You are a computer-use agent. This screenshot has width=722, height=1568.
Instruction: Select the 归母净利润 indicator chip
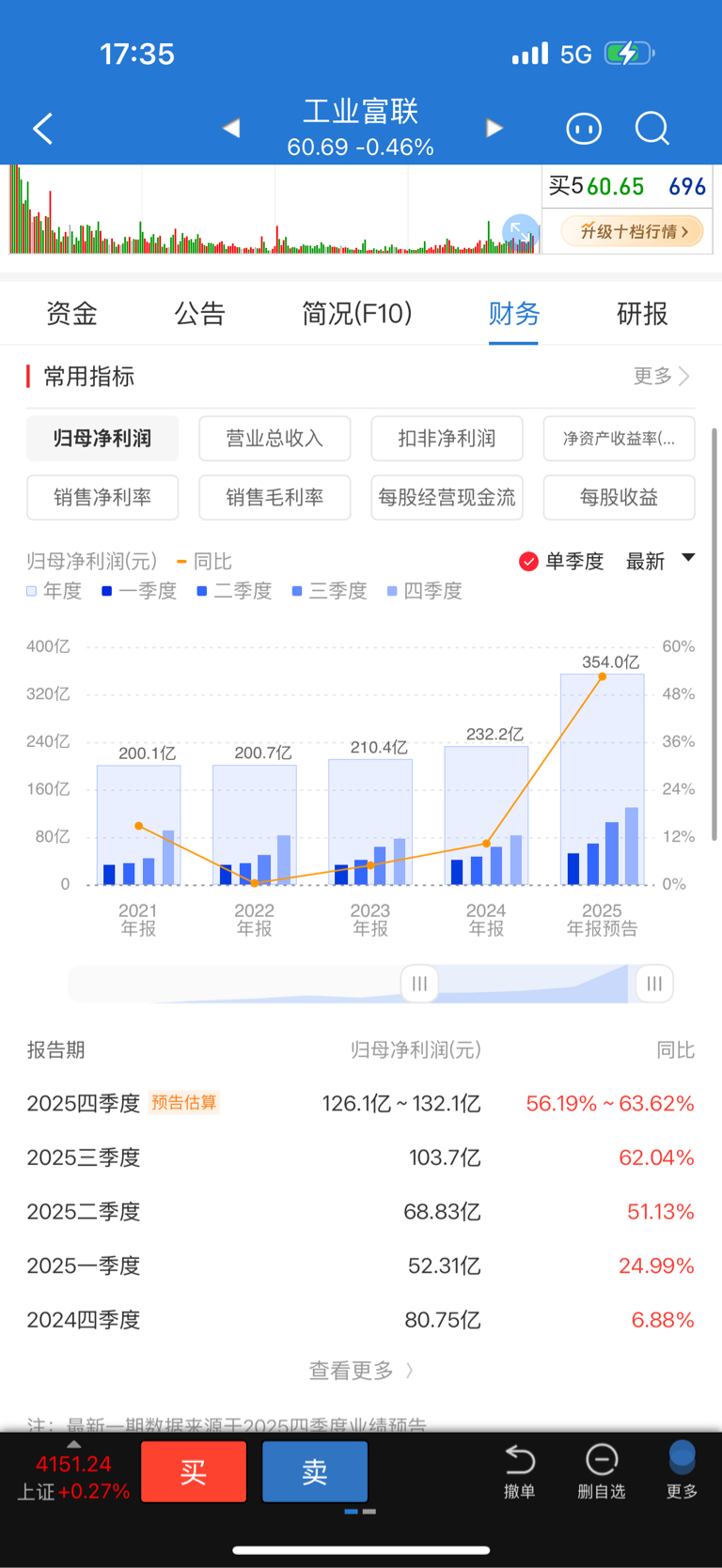tap(102, 439)
